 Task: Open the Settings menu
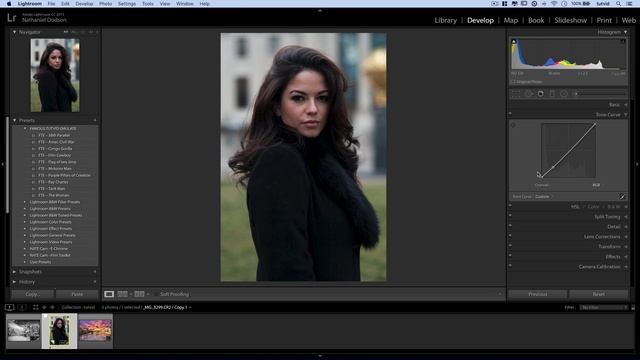pos(127,4)
